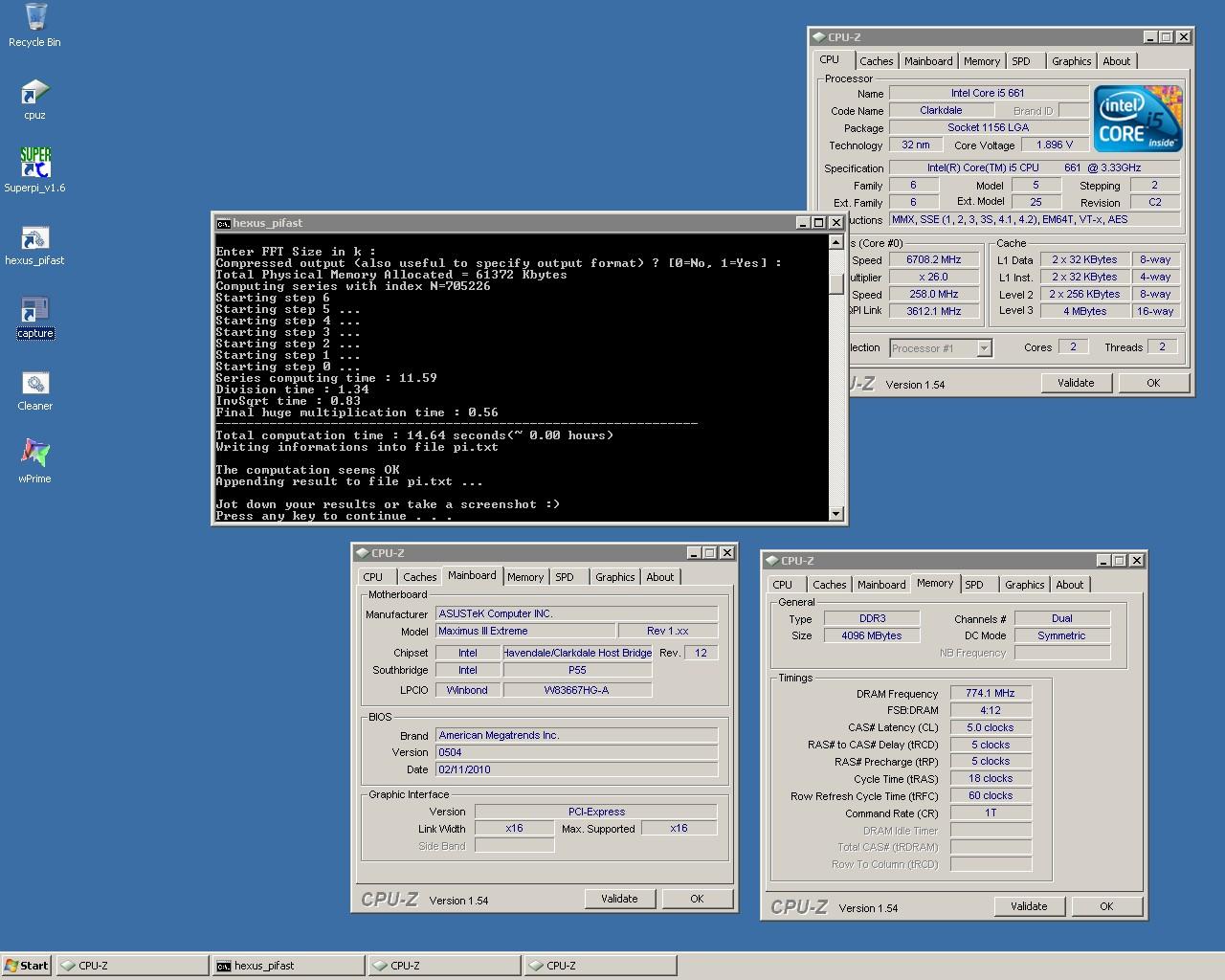Switch to CPU tab in Mainboard CPU-Z window
The height and width of the screenshot is (980, 1225).
pyautogui.click(x=373, y=577)
